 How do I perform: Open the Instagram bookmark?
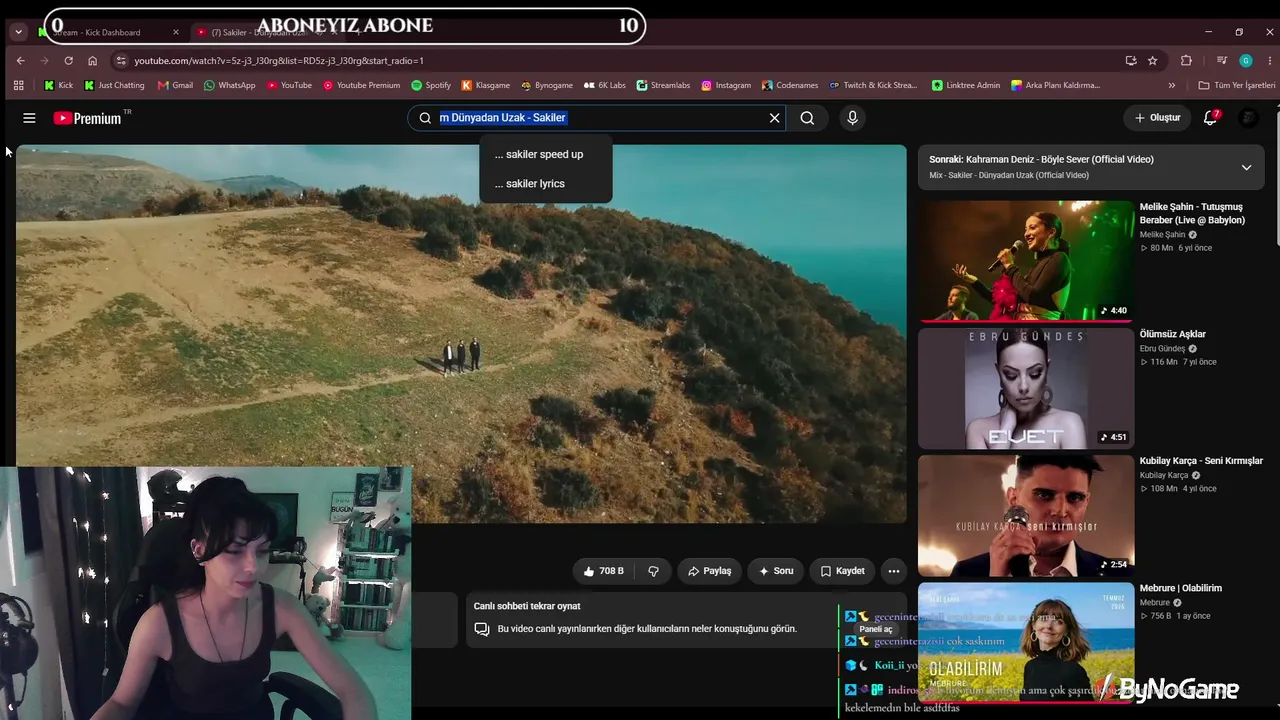pyautogui.click(x=726, y=86)
